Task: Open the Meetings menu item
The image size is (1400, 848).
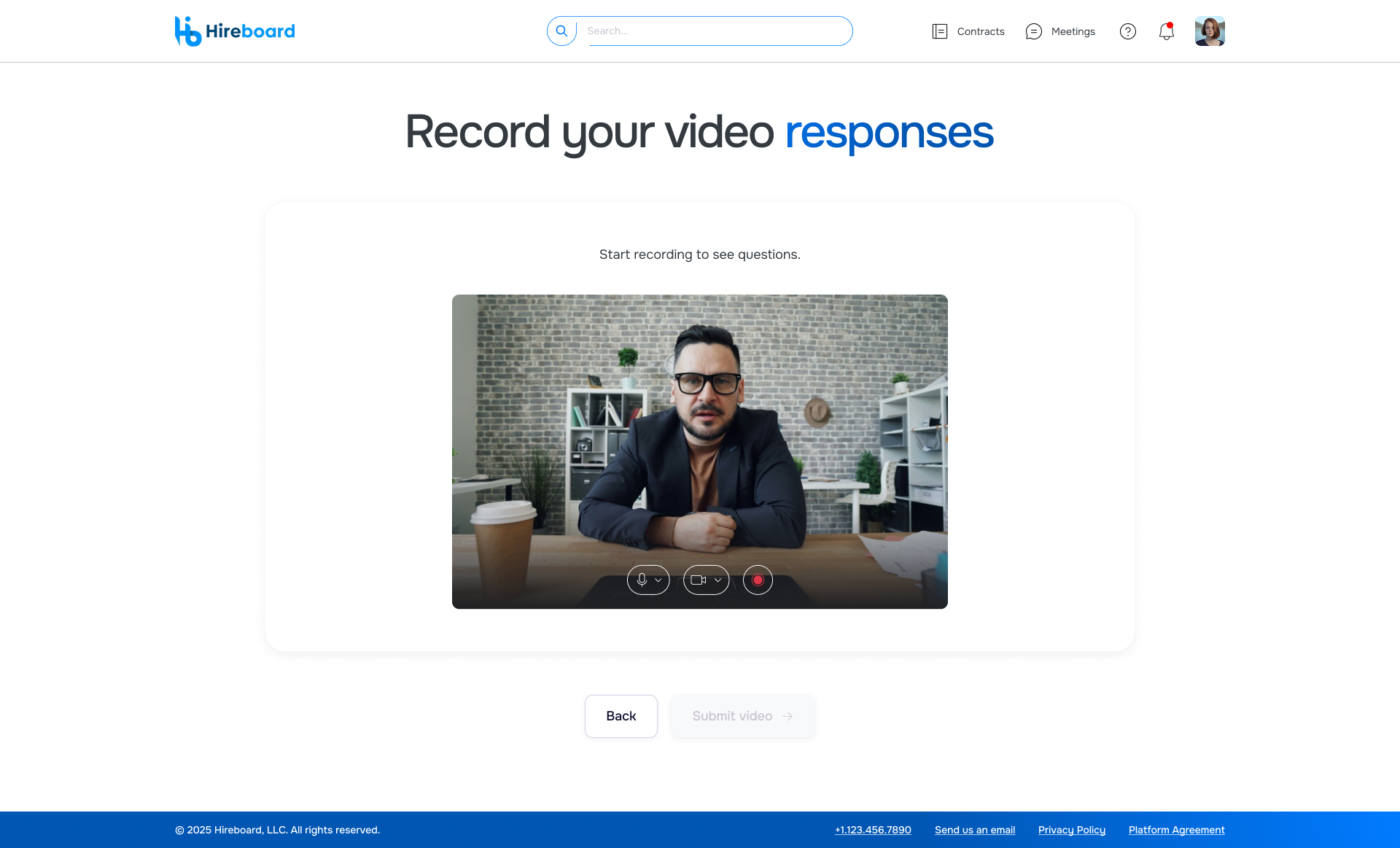Action: pos(1073,31)
